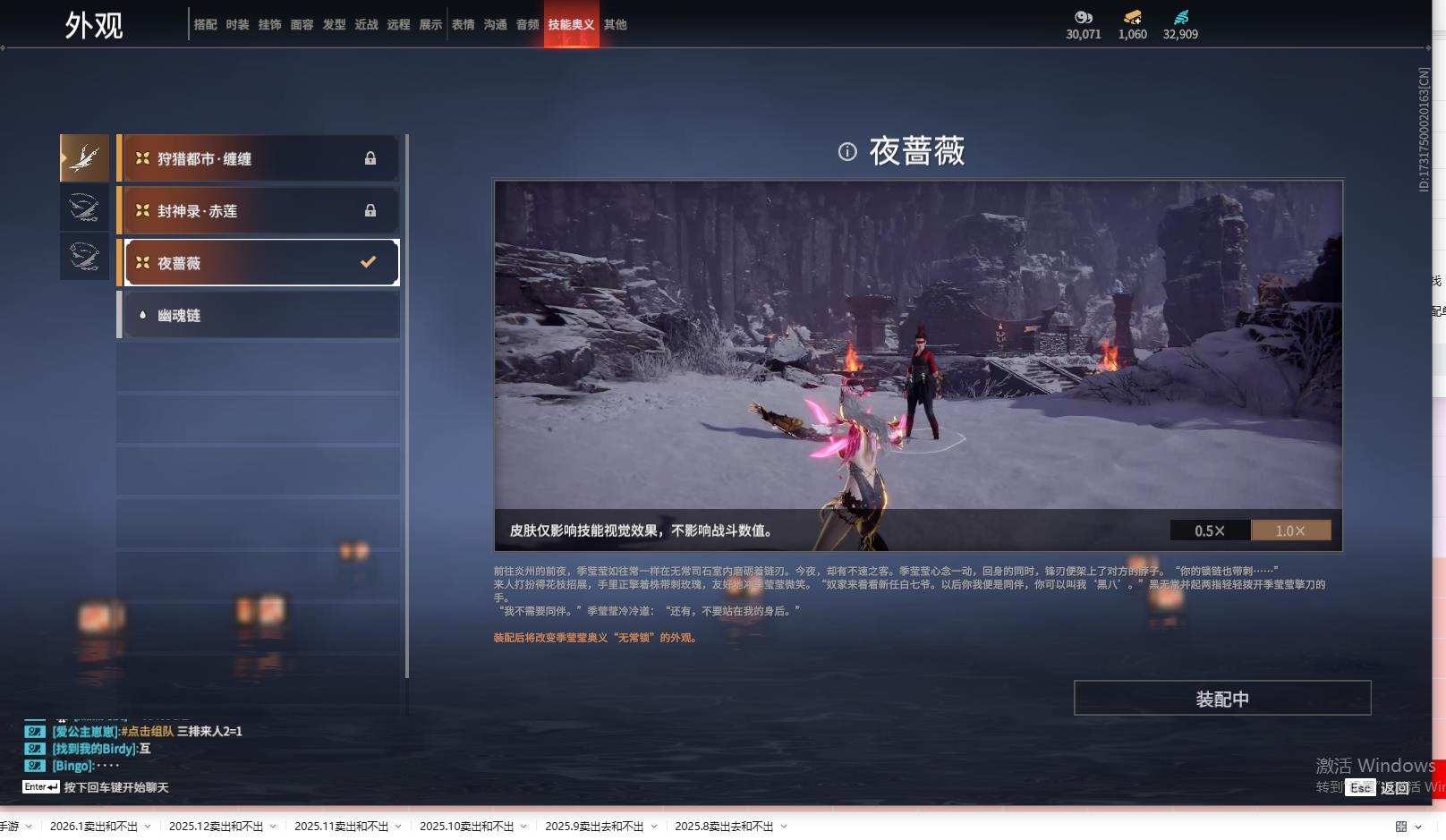The image size is (1446, 840).
Task: Click the coin currency icon showing 30,071
Action: coord(1083,16)
